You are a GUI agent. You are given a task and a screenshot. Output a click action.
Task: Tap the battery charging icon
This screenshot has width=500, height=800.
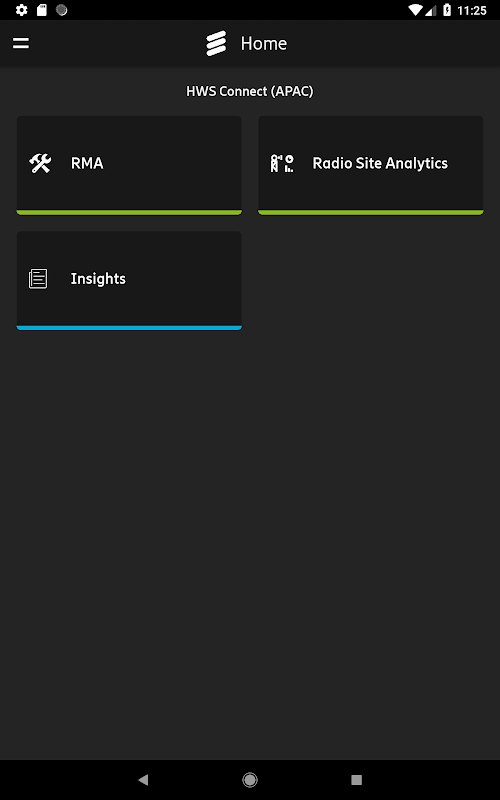447,10
